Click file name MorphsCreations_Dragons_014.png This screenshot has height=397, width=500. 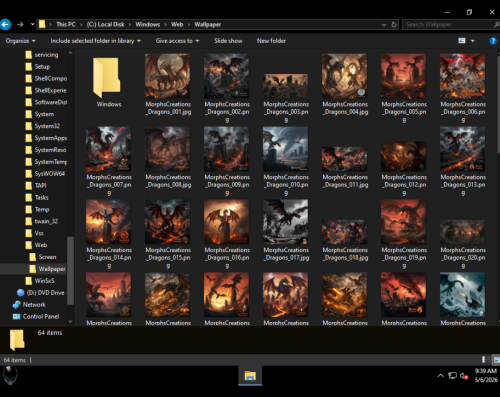(x=109, y=258)
